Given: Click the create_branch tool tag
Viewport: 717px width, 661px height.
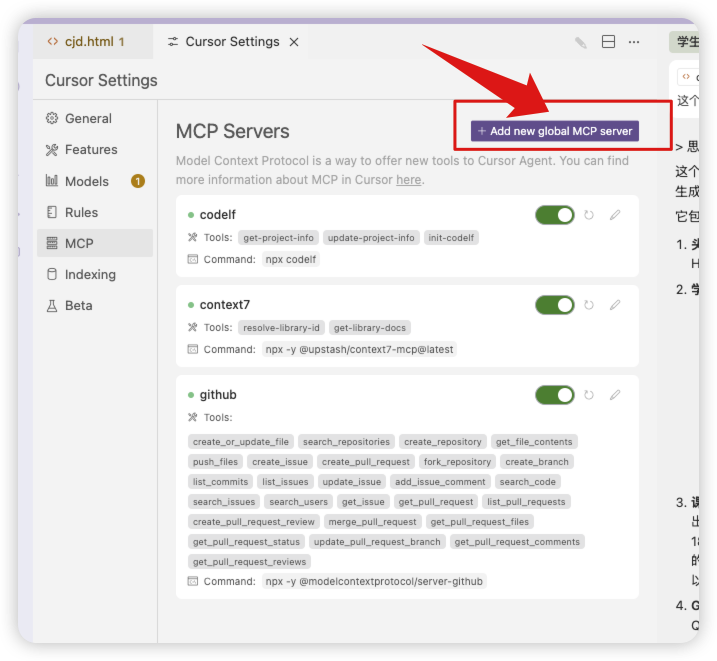Looking at the screenshot, I should [537, 462].
